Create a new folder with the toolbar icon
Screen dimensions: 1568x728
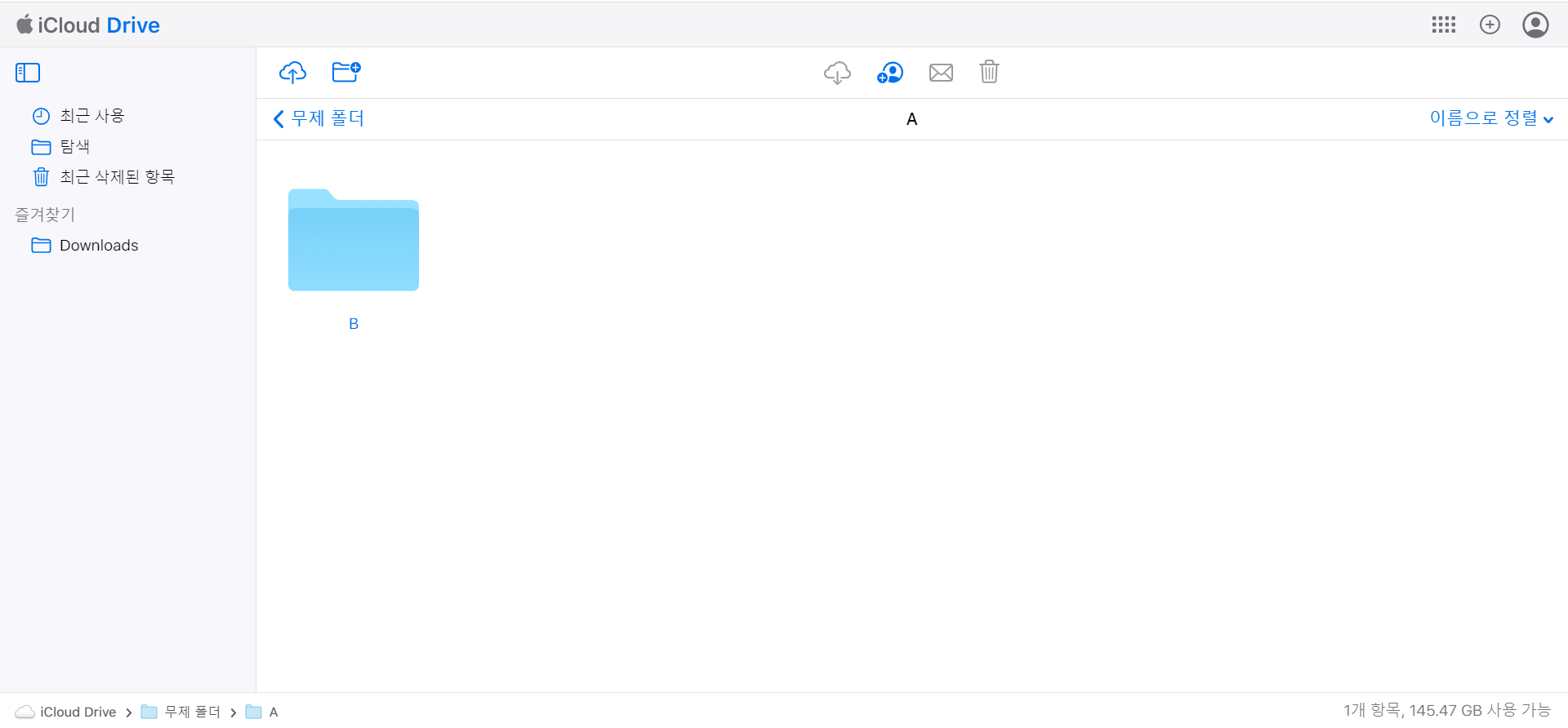point(346,72)
